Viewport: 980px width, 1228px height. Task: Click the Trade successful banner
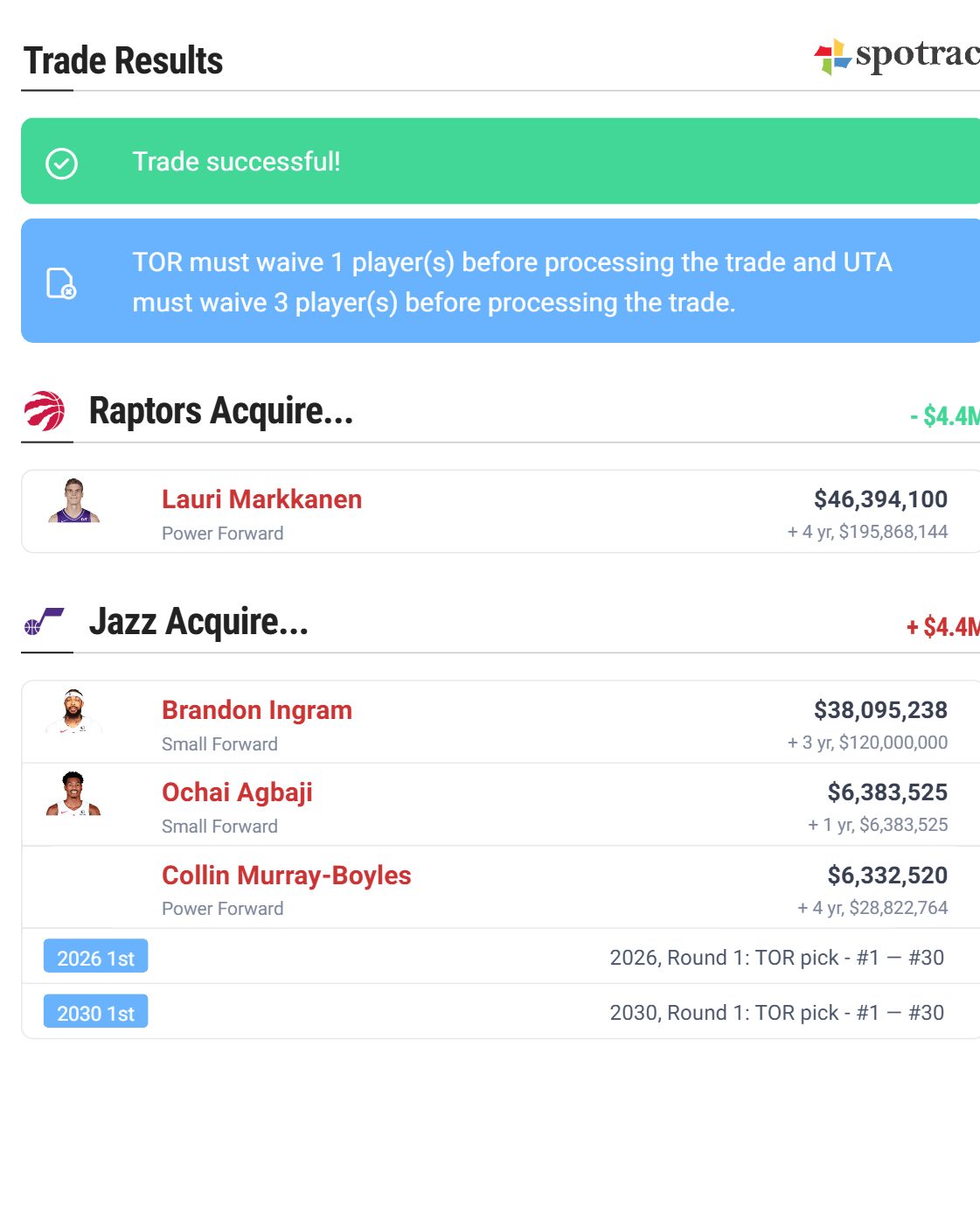click(x=500, y=162)
